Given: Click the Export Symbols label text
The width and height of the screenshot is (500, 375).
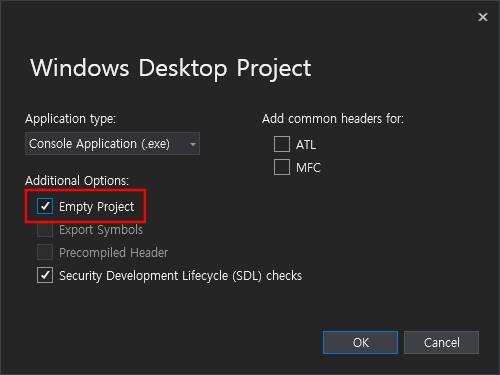Looking at the screenshot, I should (101, 230).
